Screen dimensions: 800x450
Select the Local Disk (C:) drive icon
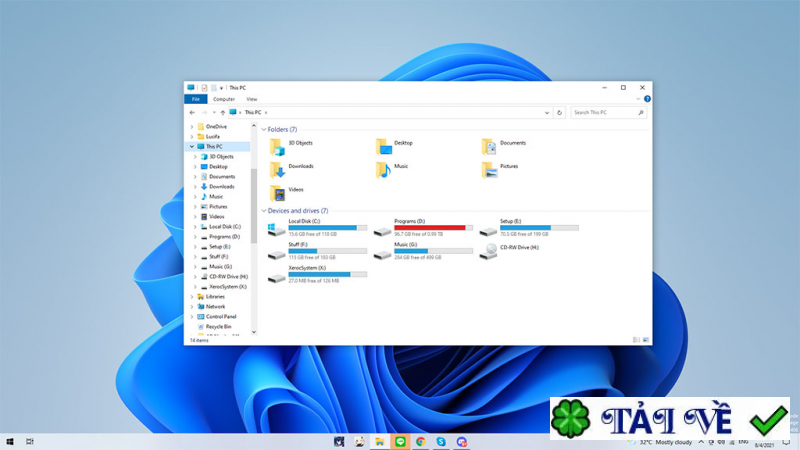pyautogui.click(x=276, y=229)
